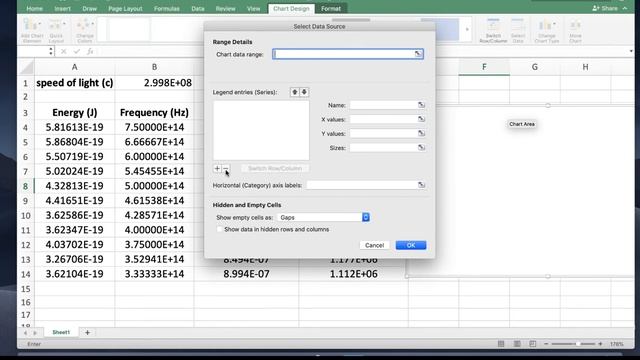640x360 pixels.
Task: Click range picker icon beside Y values
Action: pos(421,133)
